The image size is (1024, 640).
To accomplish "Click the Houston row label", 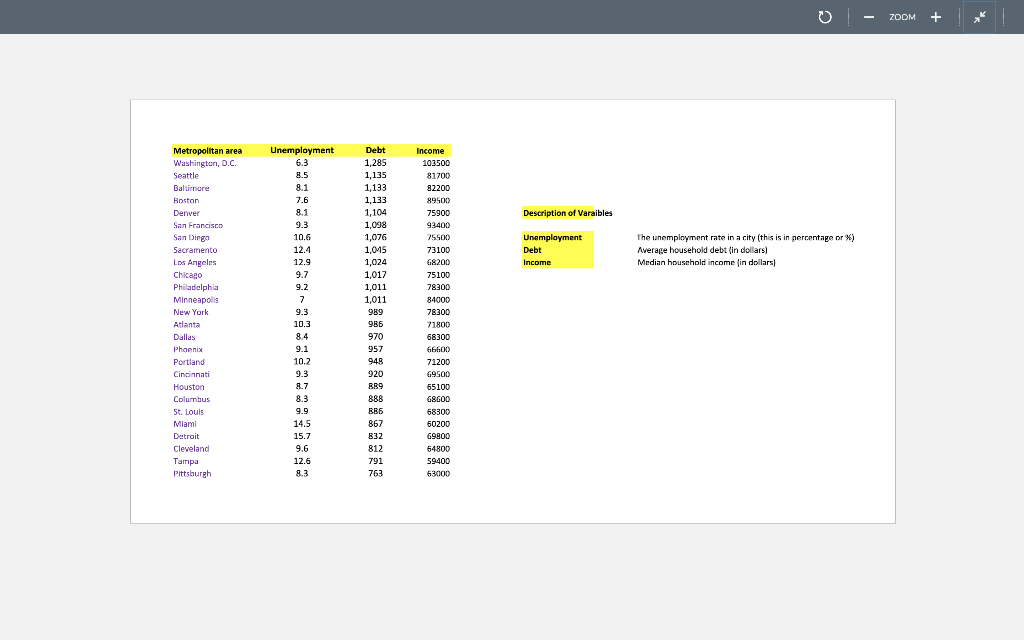I will 188,387.
